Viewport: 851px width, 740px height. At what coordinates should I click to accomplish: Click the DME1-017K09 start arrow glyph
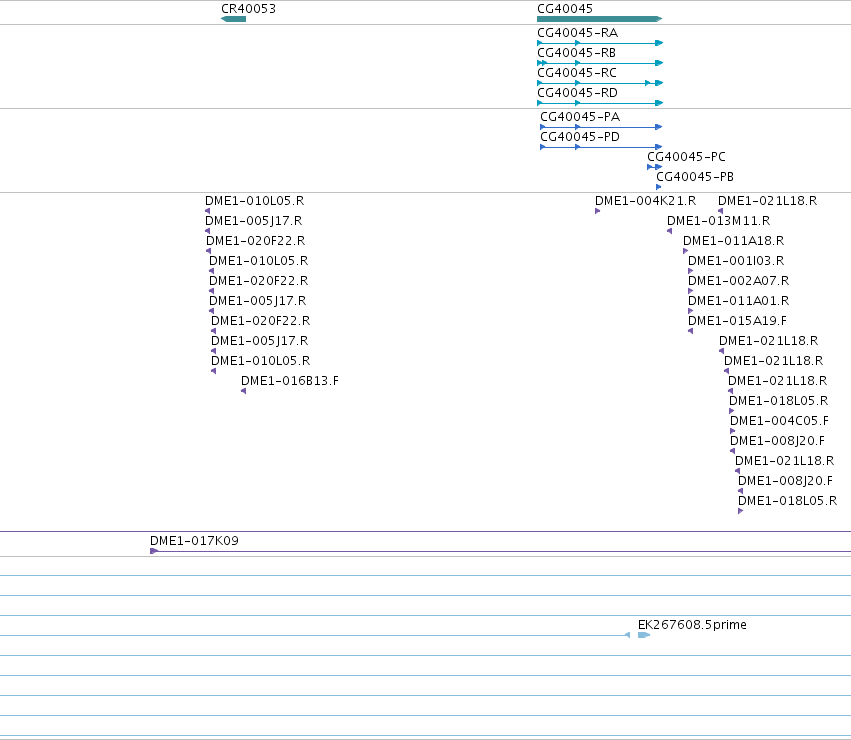(154, 551)
